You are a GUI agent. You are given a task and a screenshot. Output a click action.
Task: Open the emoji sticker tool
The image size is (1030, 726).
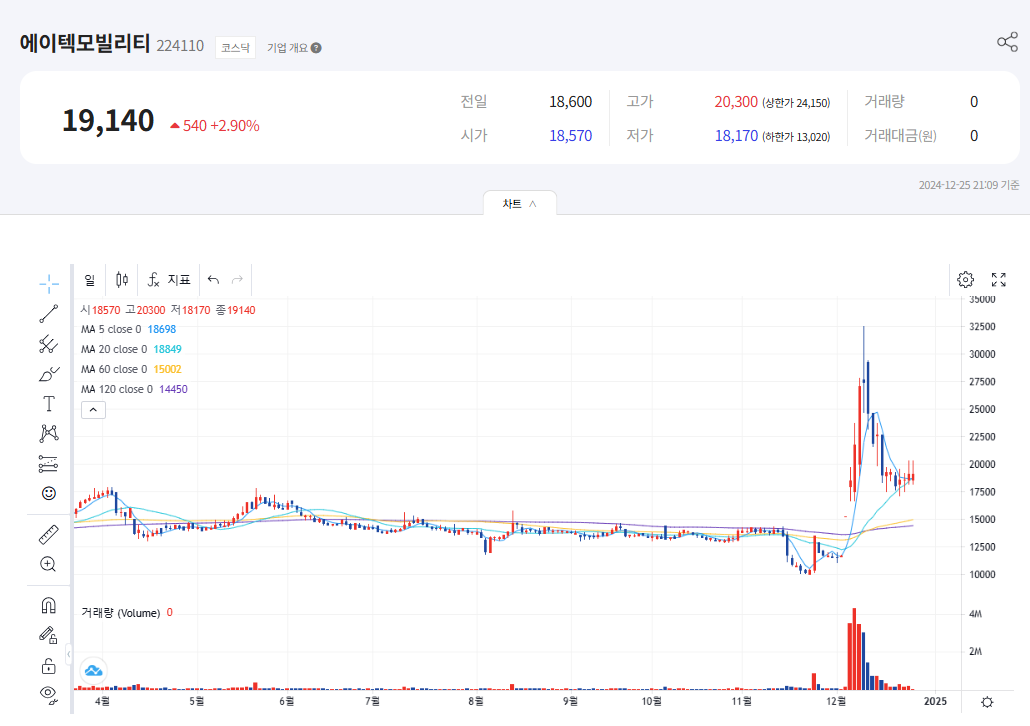49,493
